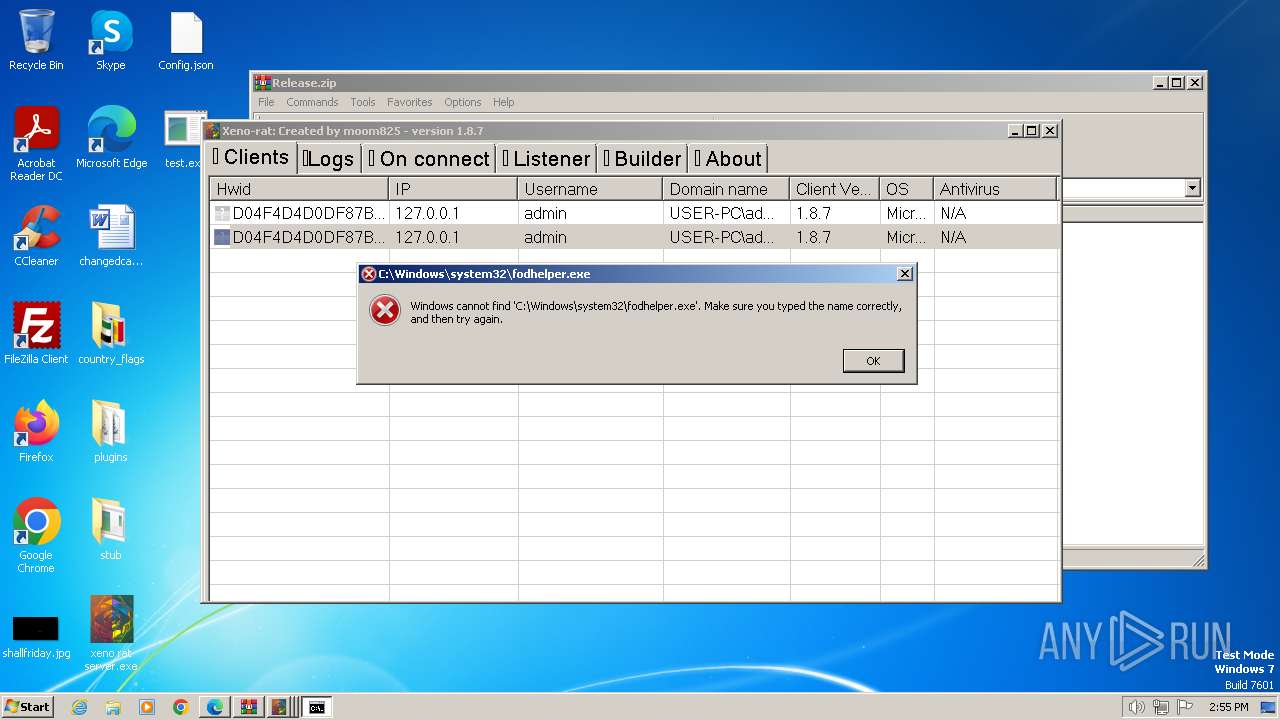This screenshot has height=720, width=1280.
Task: Select the changedca... Word document icon
Action: click(111, 237)
